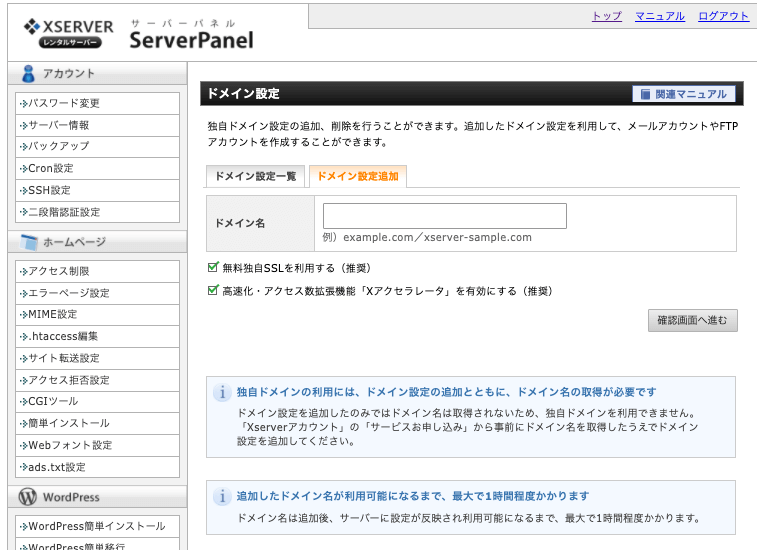The height and width of the screenshot is (550, 757).
Task: Select .htaccess編集 in sidebar
Action: pos(63,336)
